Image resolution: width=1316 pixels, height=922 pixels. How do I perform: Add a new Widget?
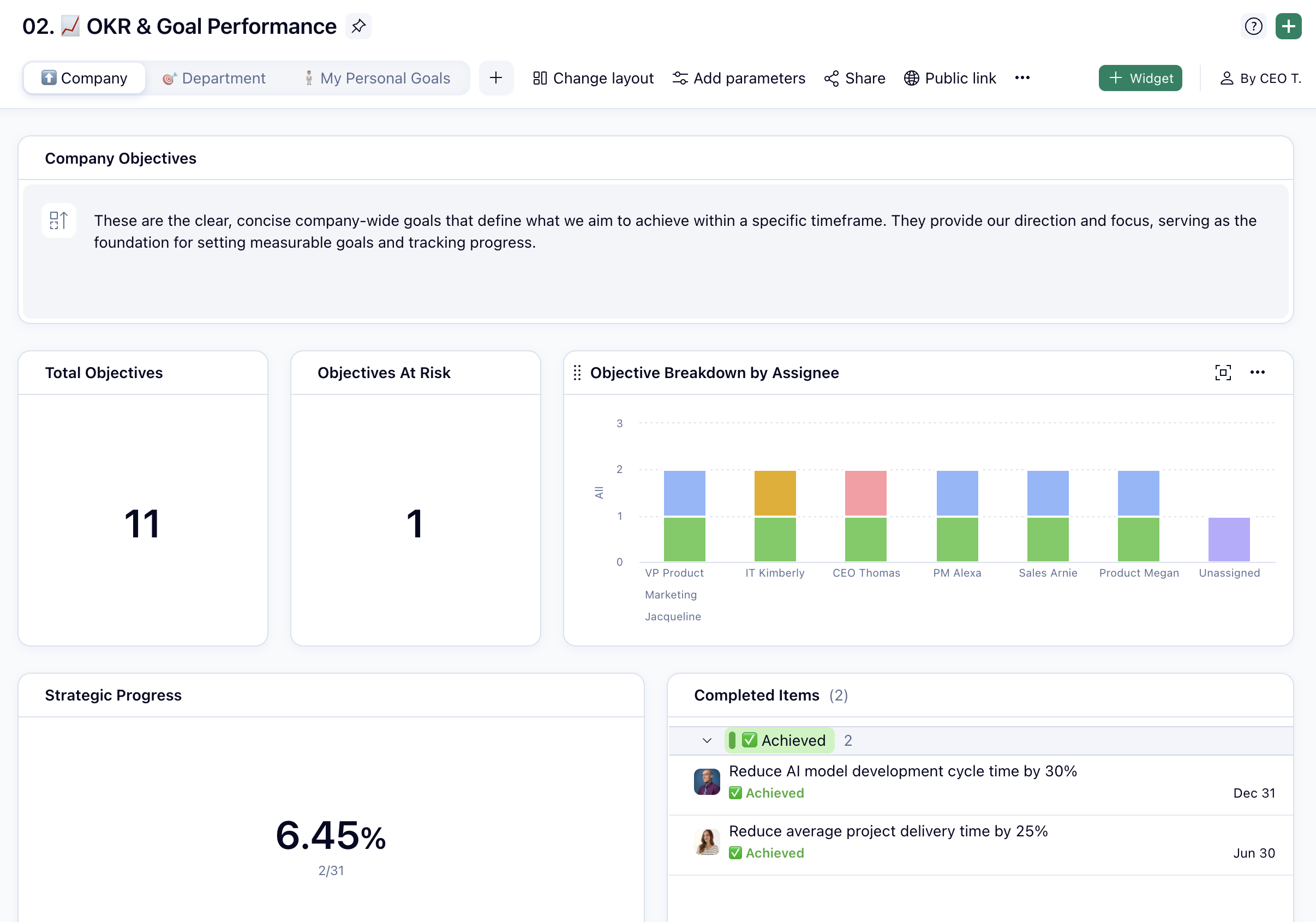pos(1140,78)
